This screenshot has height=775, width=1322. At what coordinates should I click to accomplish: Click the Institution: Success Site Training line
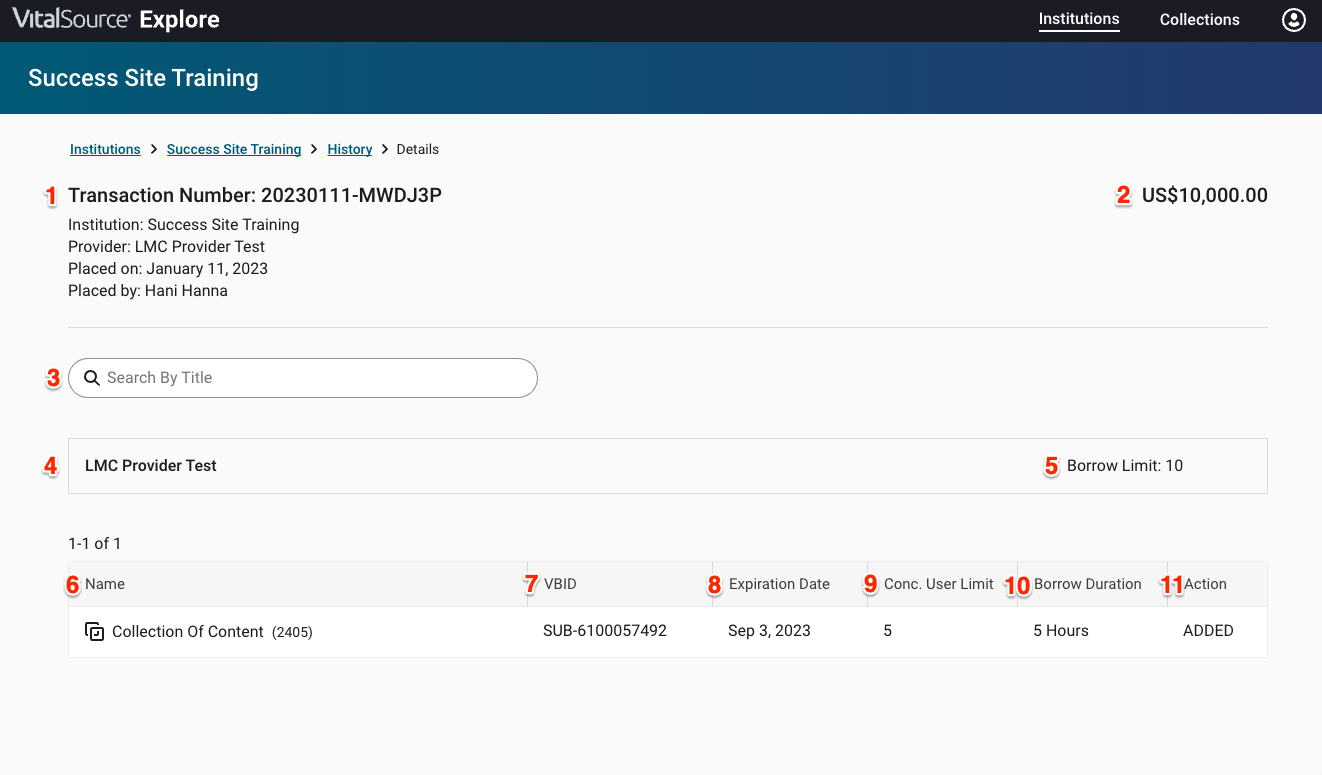[x=184, y=225]
